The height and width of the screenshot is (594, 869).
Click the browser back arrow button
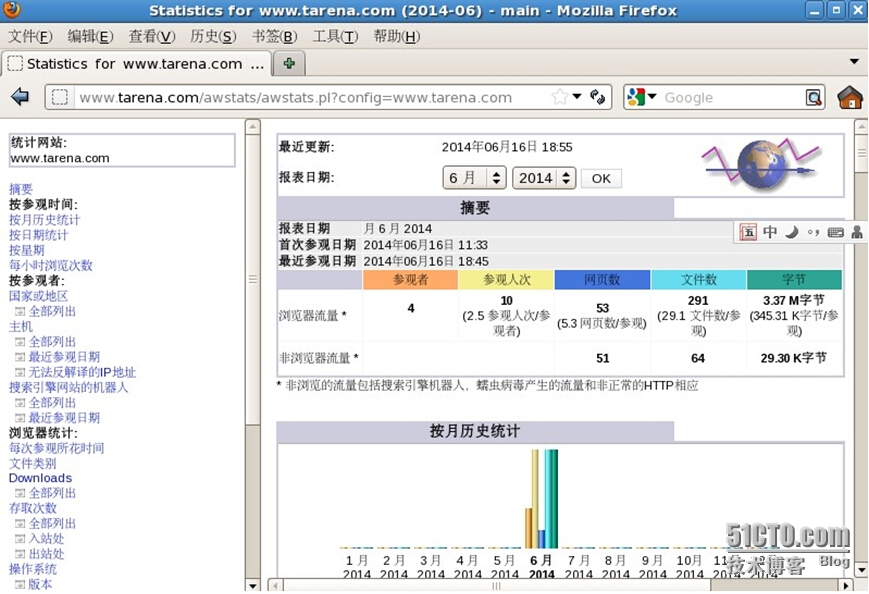(x=20, y=97)
